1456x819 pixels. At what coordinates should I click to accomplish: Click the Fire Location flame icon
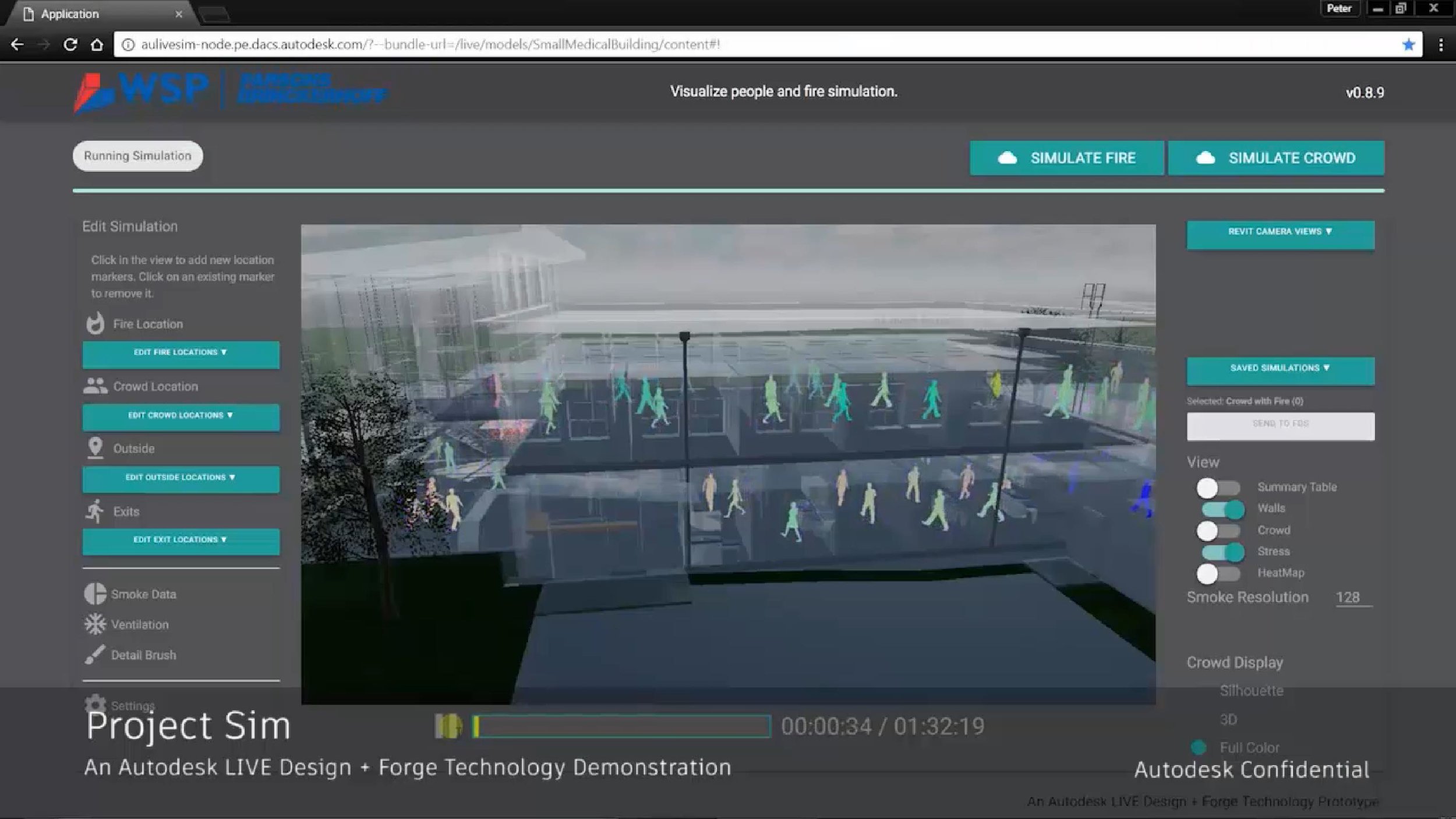[95, 323]
